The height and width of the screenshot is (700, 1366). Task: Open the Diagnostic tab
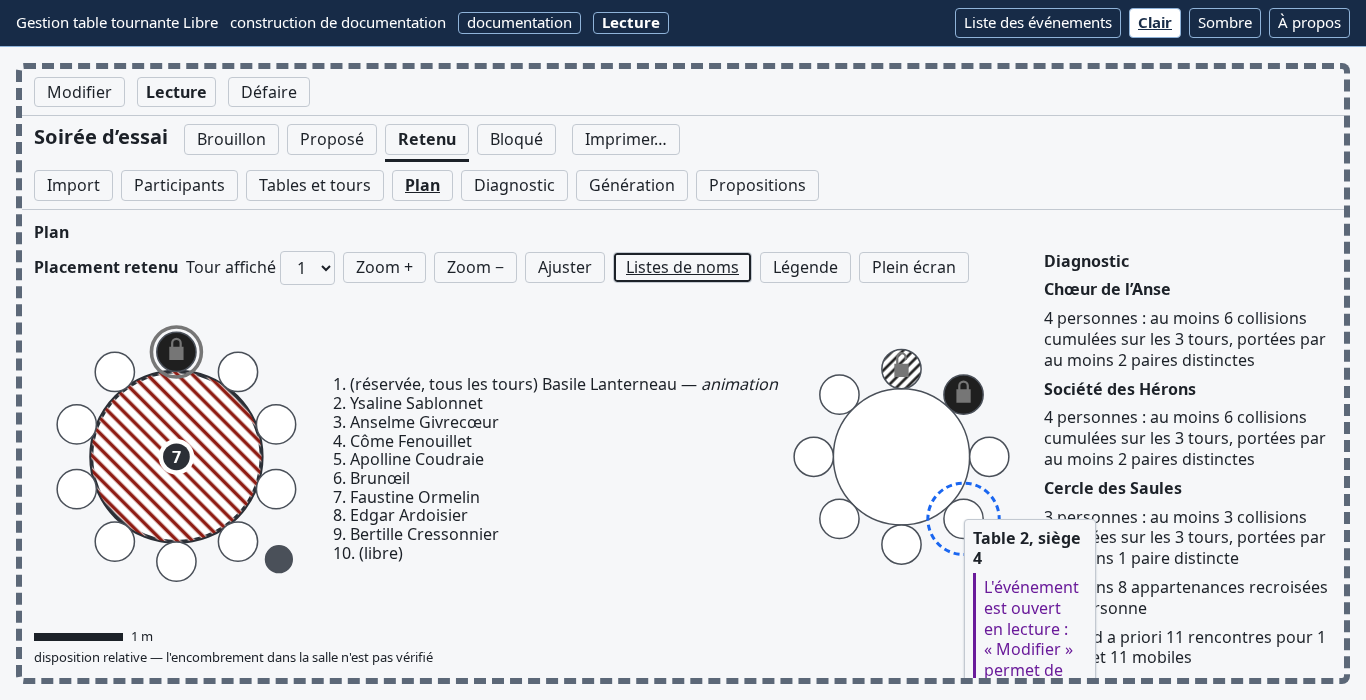point(514,185)
